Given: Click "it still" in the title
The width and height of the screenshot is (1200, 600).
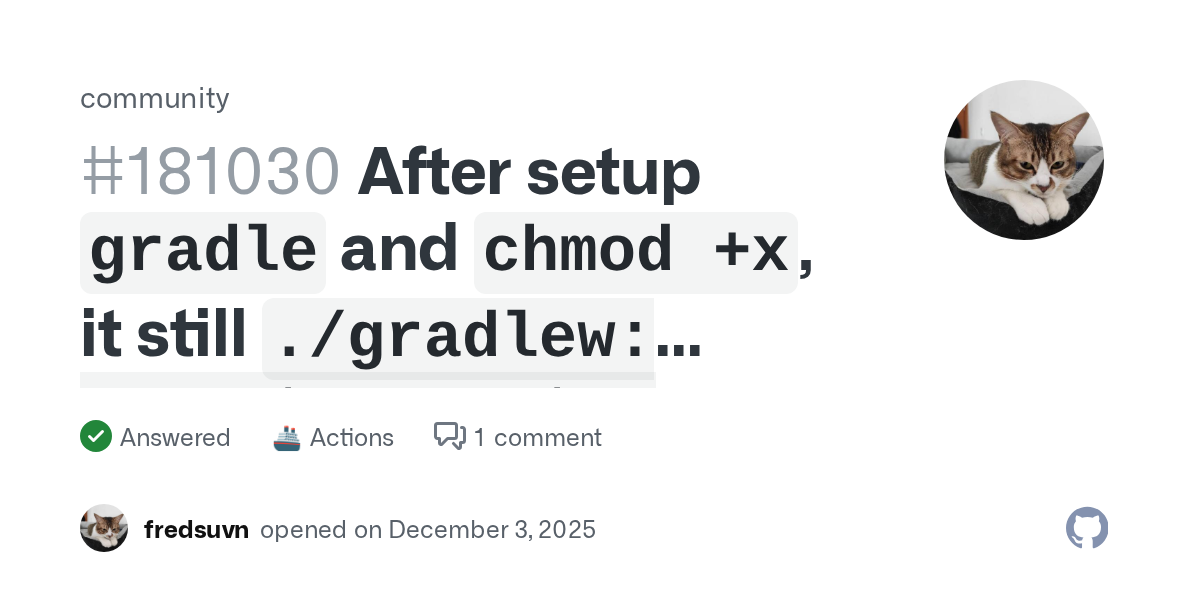Looking at the screenshot, I should click(x=163, y=336).
